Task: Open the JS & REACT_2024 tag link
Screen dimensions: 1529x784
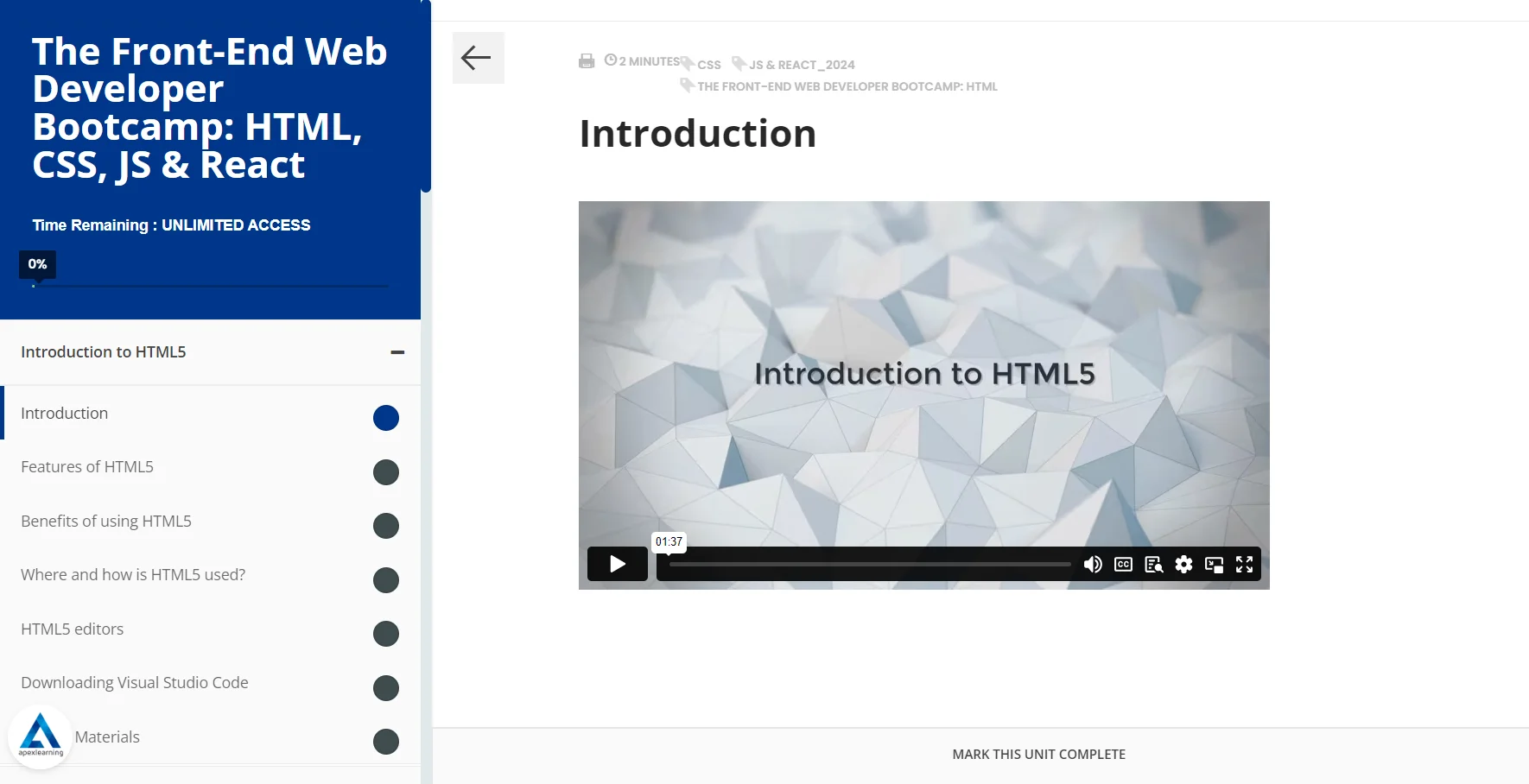Action: [801, 65]
